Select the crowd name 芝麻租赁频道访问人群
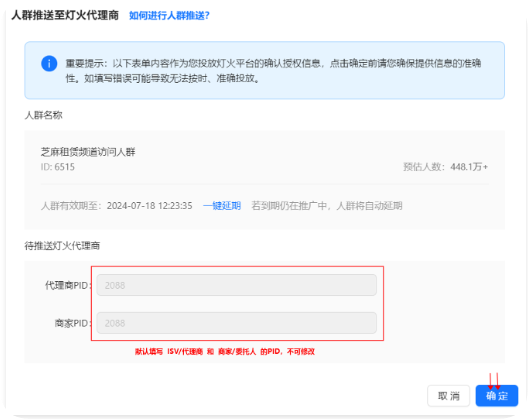The width and height of the screenshot is (528, 419). pos(88,152)
